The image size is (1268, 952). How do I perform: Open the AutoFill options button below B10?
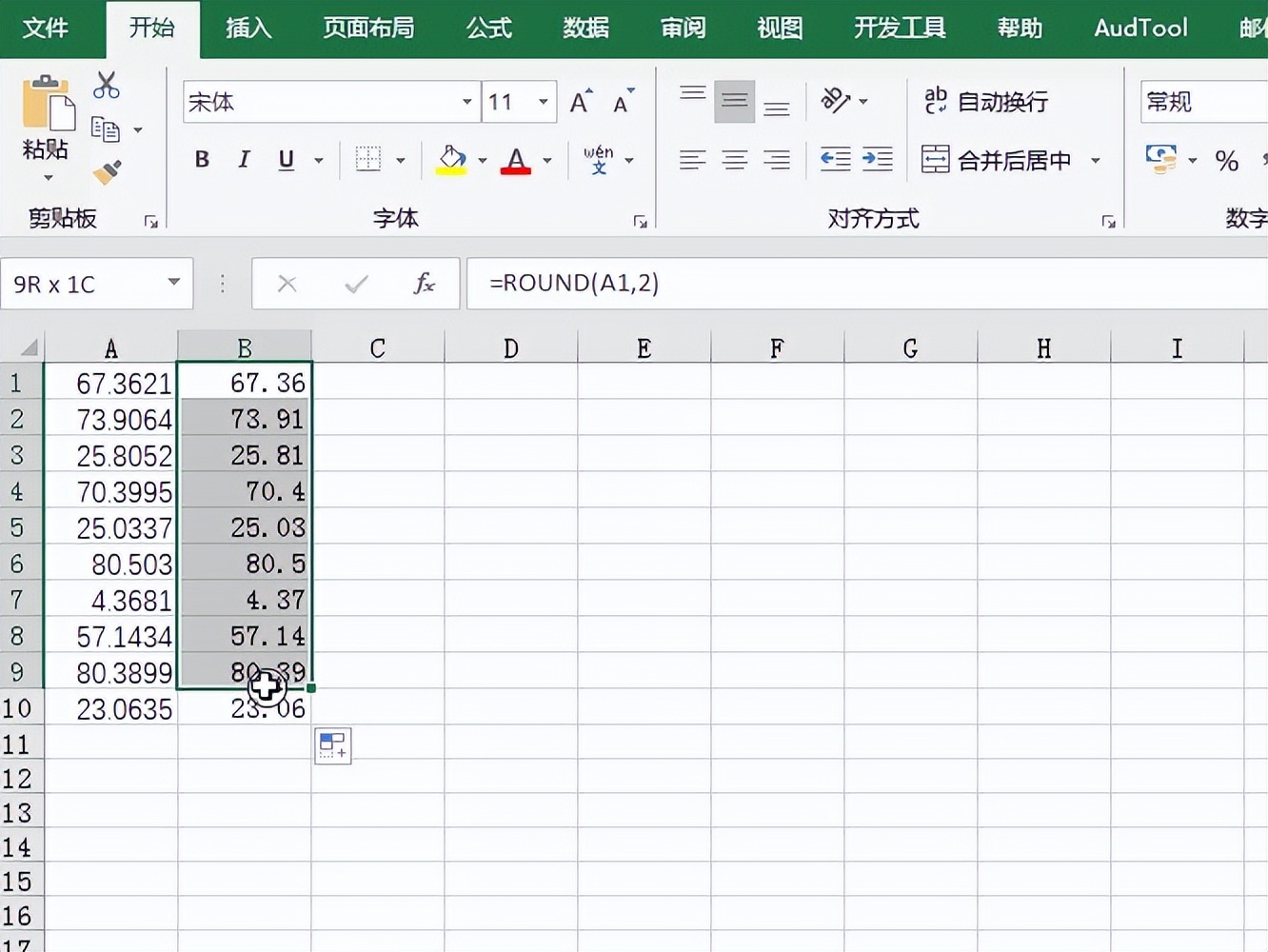(x=332, y=745)
